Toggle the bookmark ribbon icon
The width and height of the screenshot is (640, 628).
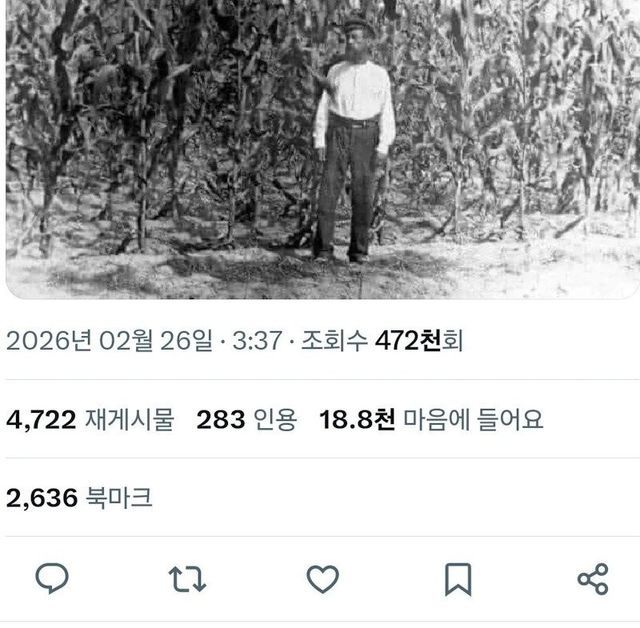(458, 579)
